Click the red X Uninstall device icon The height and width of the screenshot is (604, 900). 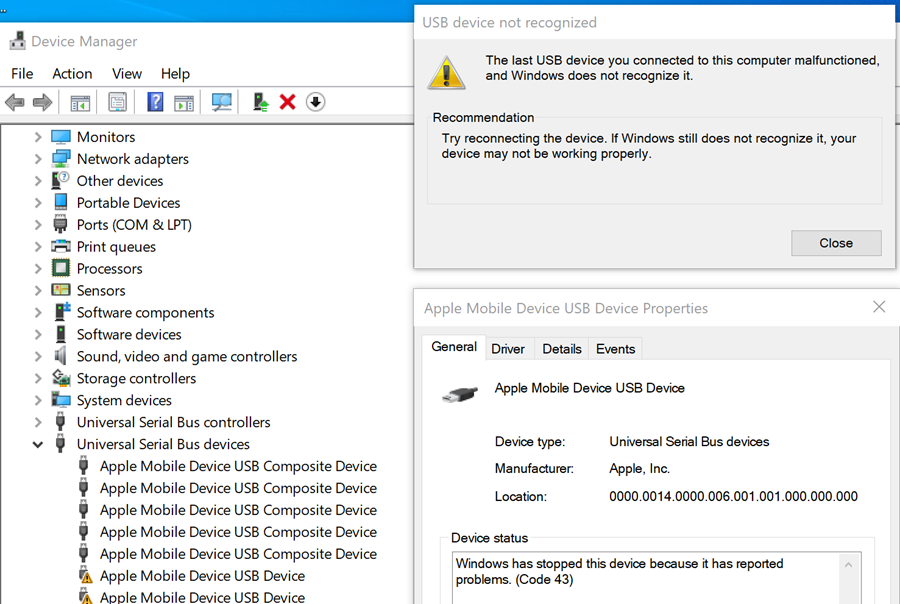pos(288,102)
